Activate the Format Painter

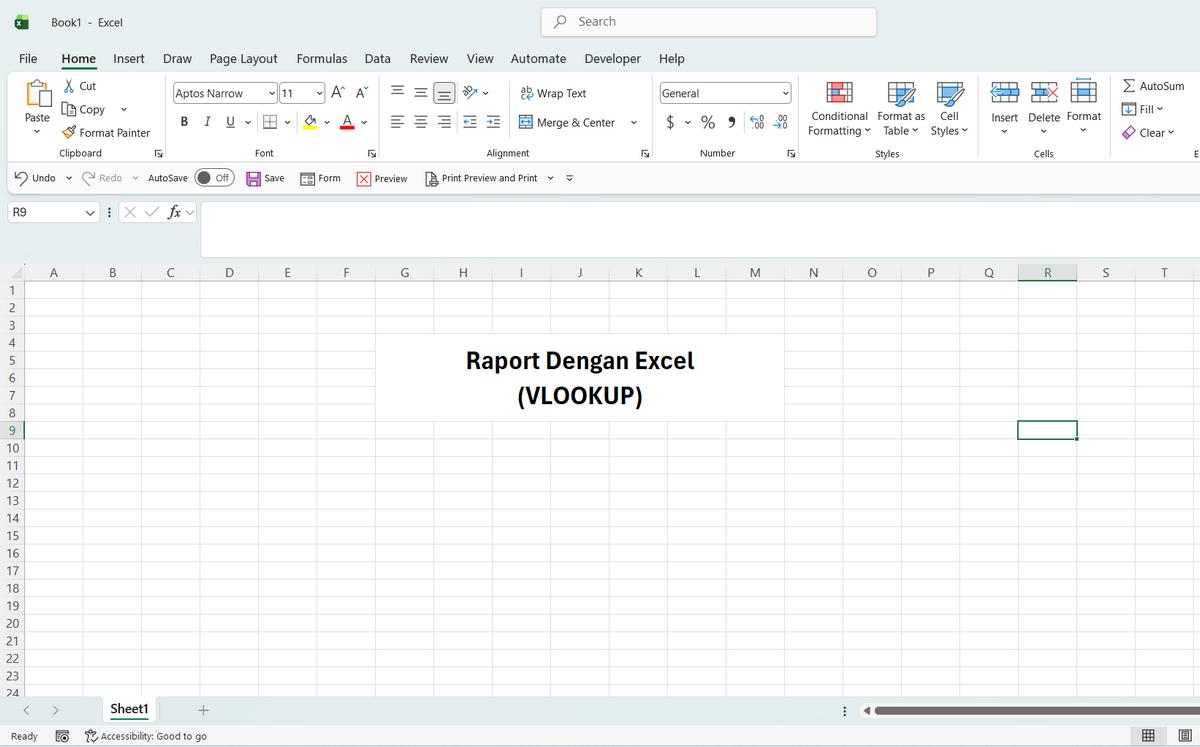107,132
